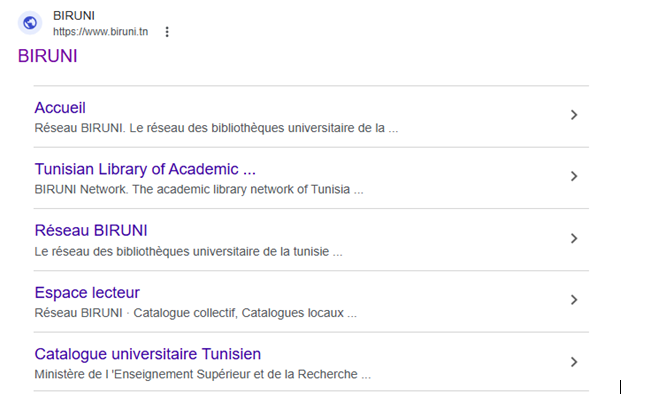Open the large purple BIRUNI result title
The image size is (660, 400).
click(x=48, y=57)
